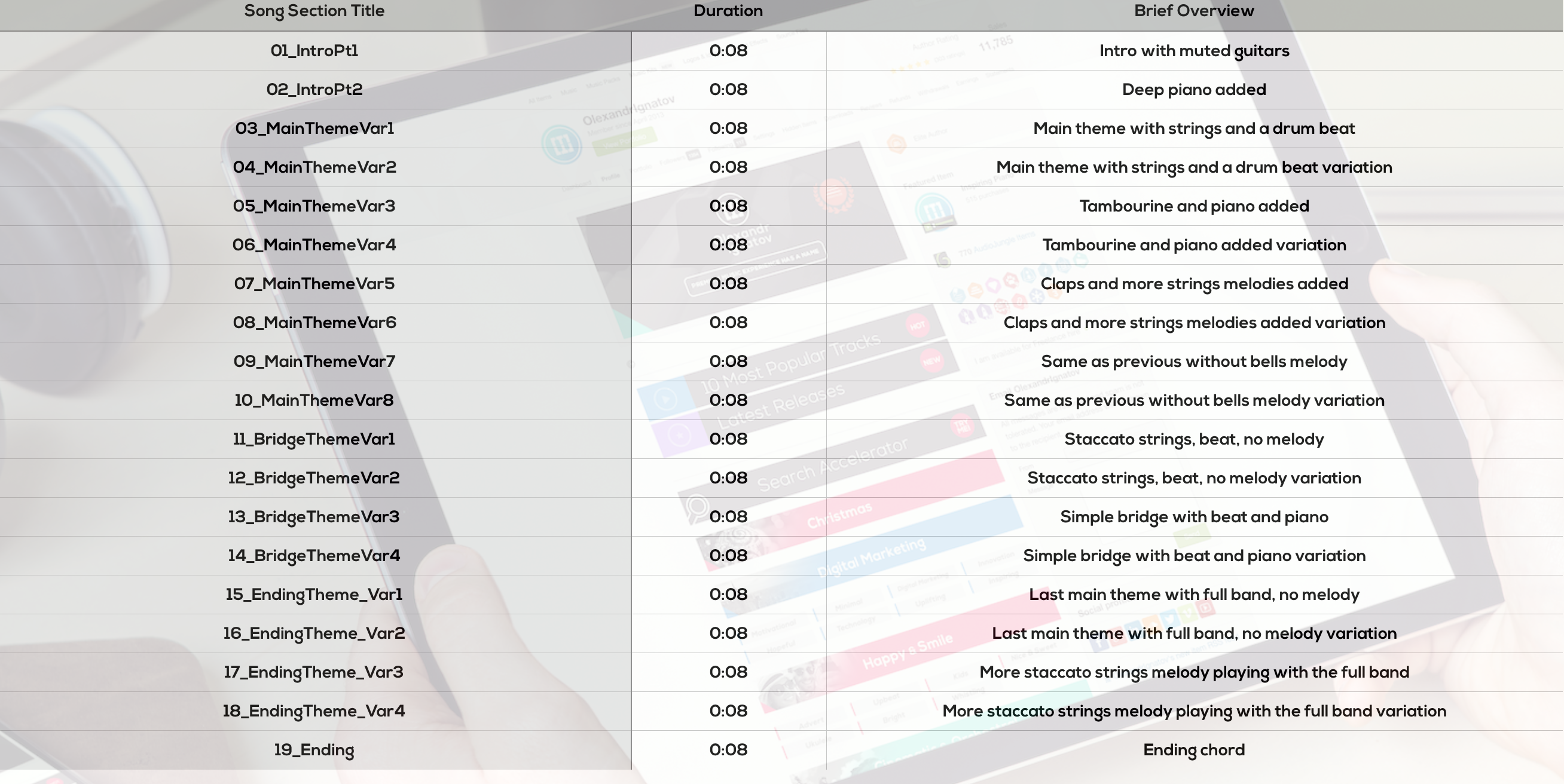Select the 17_EndingTheme_Var3 row title
1564x784 pixels.
tap(314, 672)
